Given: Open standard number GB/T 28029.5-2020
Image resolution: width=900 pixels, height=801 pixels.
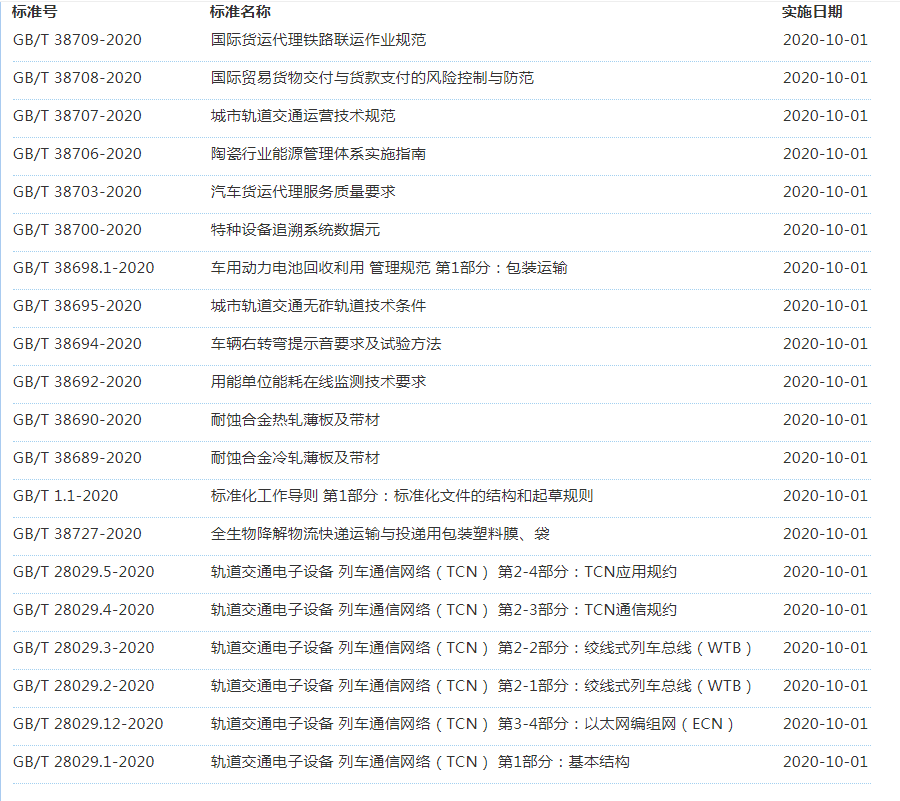Looking at the screenshot, I should pyautogui.click(x=83, y=572).
